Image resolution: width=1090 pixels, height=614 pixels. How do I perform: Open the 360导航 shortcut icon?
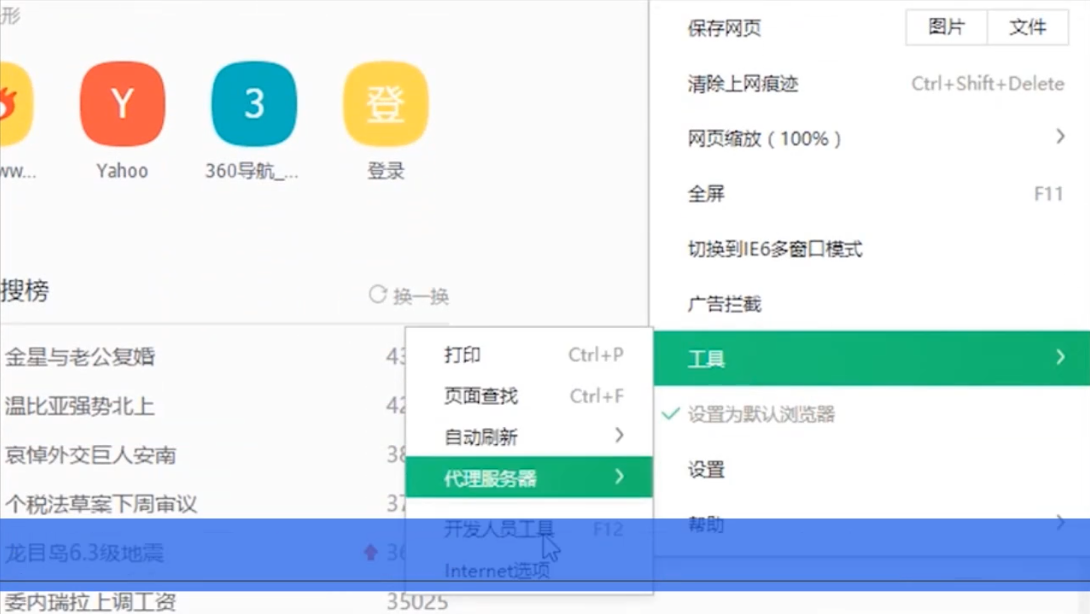[254, 104]
